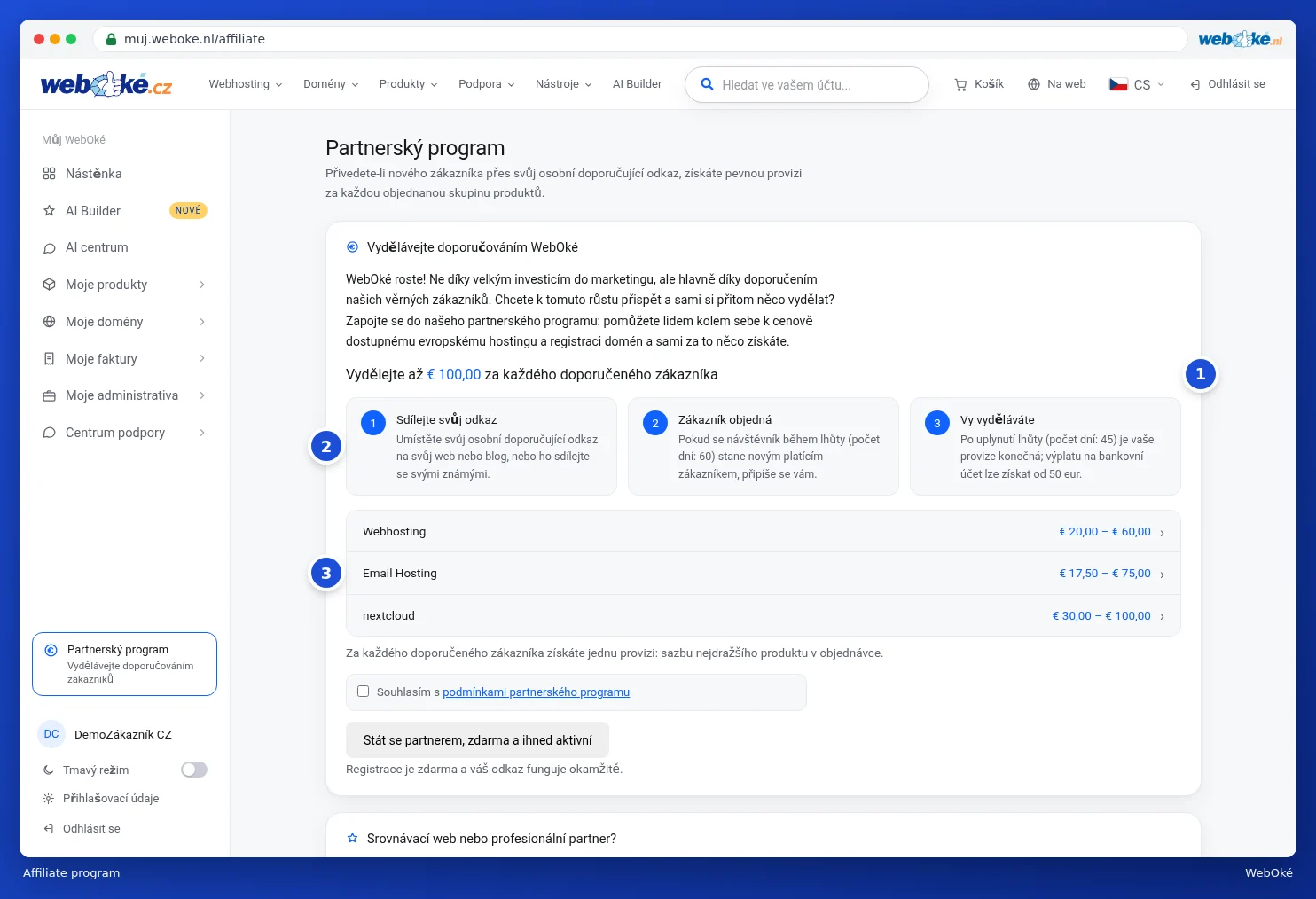Screen dimensions: 1316x899
Task: Click the Moje faktury invoice icon
Action: [x=49, y=359]
